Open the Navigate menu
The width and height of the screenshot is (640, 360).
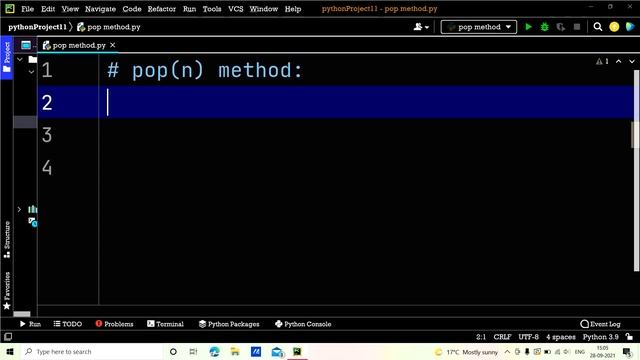[100, 9]
